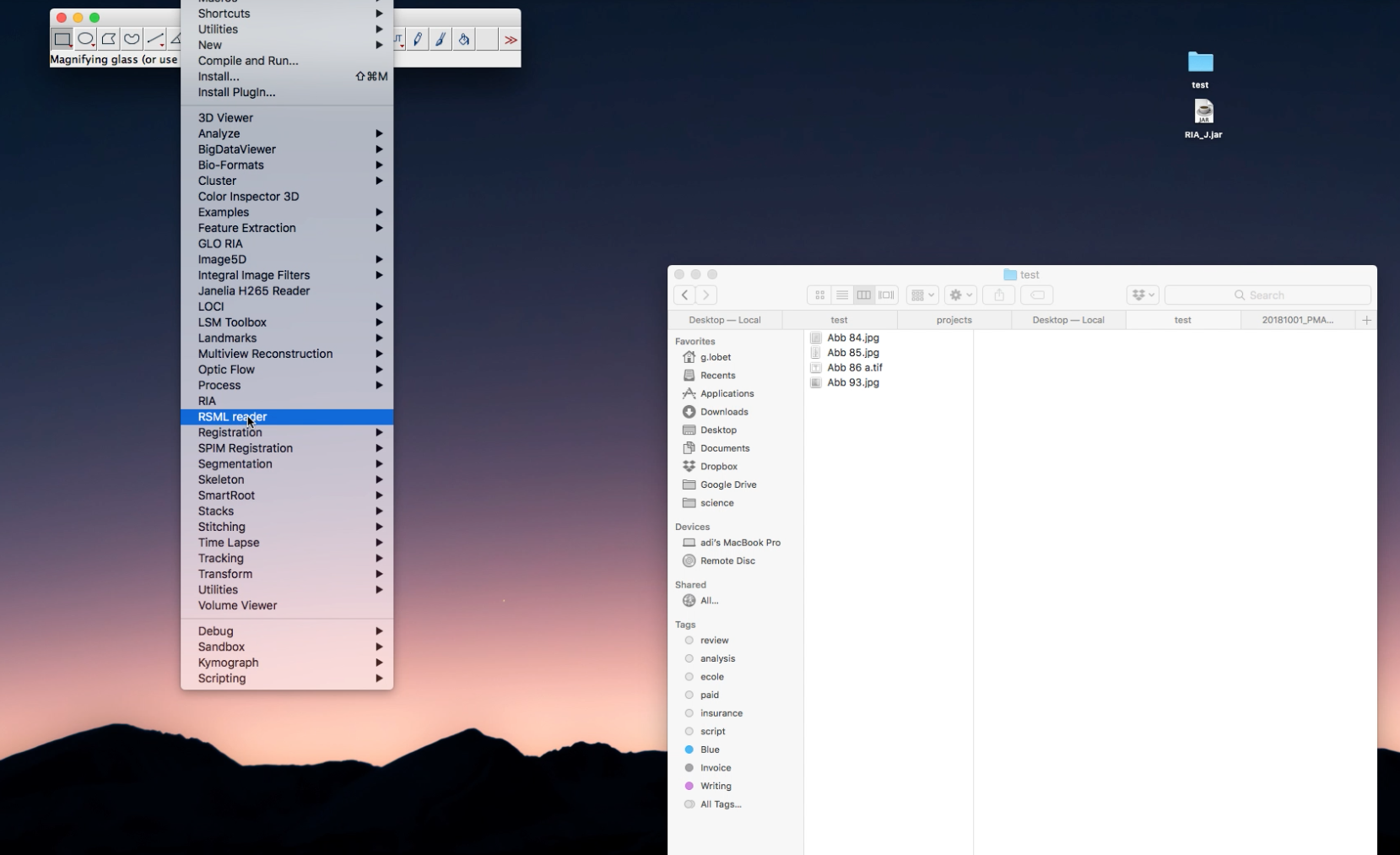Go forward in the Finder window
Screen dimensions: 1400x855
[x=706, y=295]
